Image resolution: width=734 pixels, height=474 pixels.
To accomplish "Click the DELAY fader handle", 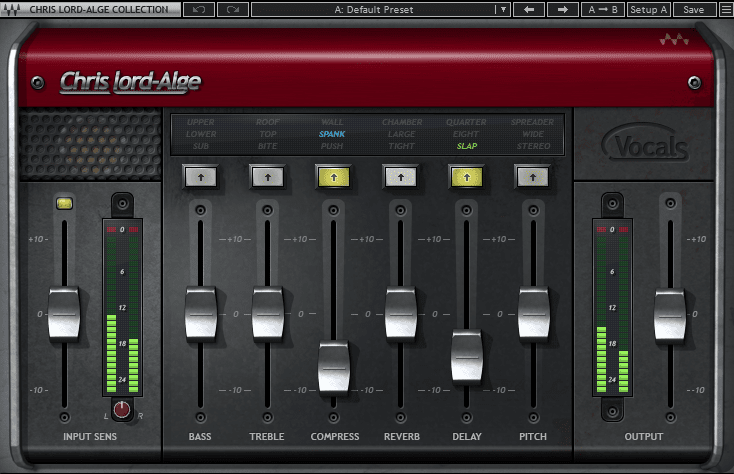I will click(467, 357).
